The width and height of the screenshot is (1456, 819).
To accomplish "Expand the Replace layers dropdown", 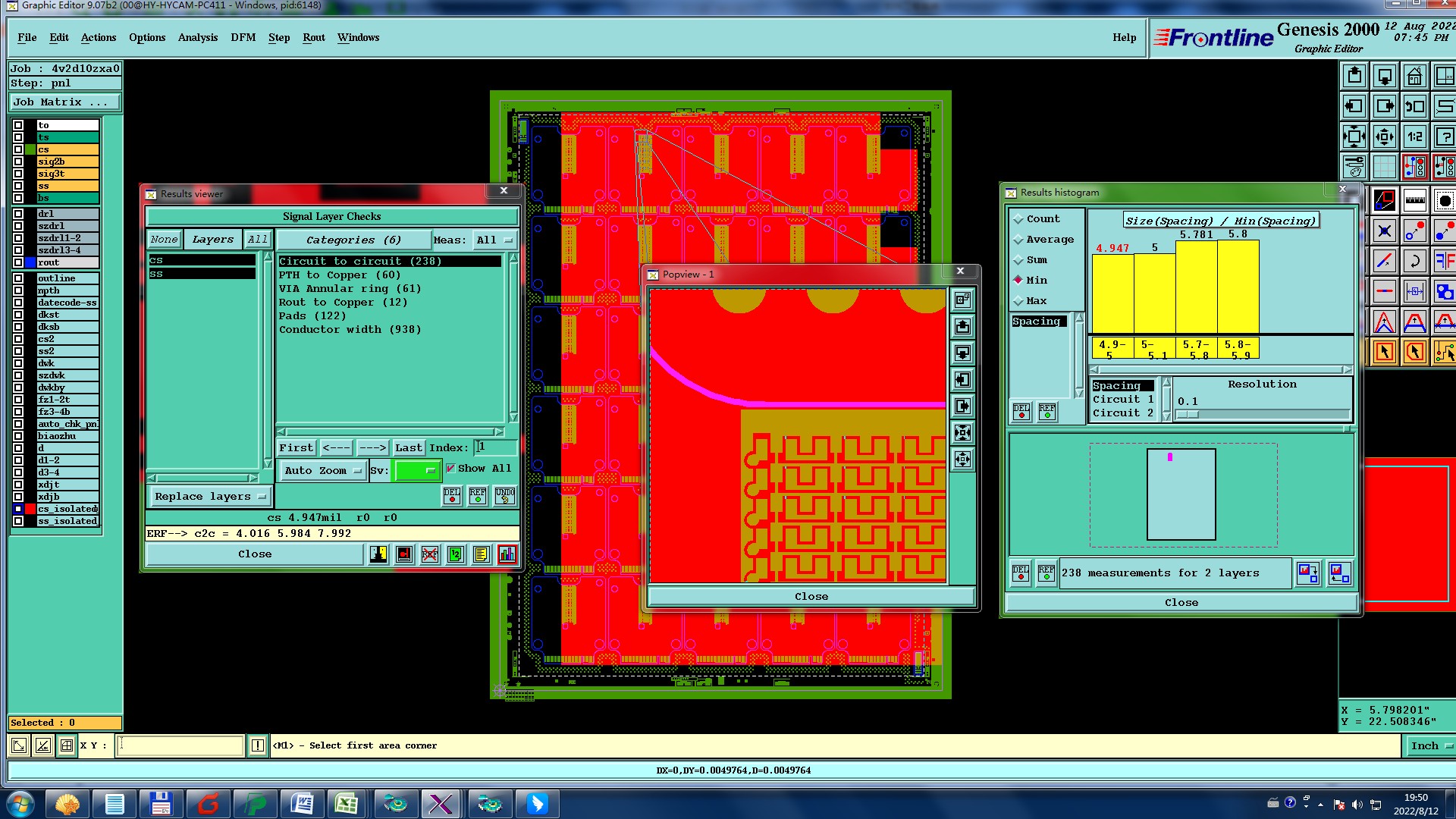I will (x=209, y=497).
